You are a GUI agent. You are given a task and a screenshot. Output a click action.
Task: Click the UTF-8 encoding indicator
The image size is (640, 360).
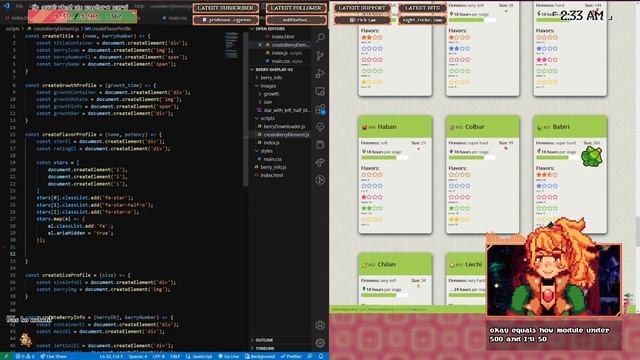click(158, 356)
